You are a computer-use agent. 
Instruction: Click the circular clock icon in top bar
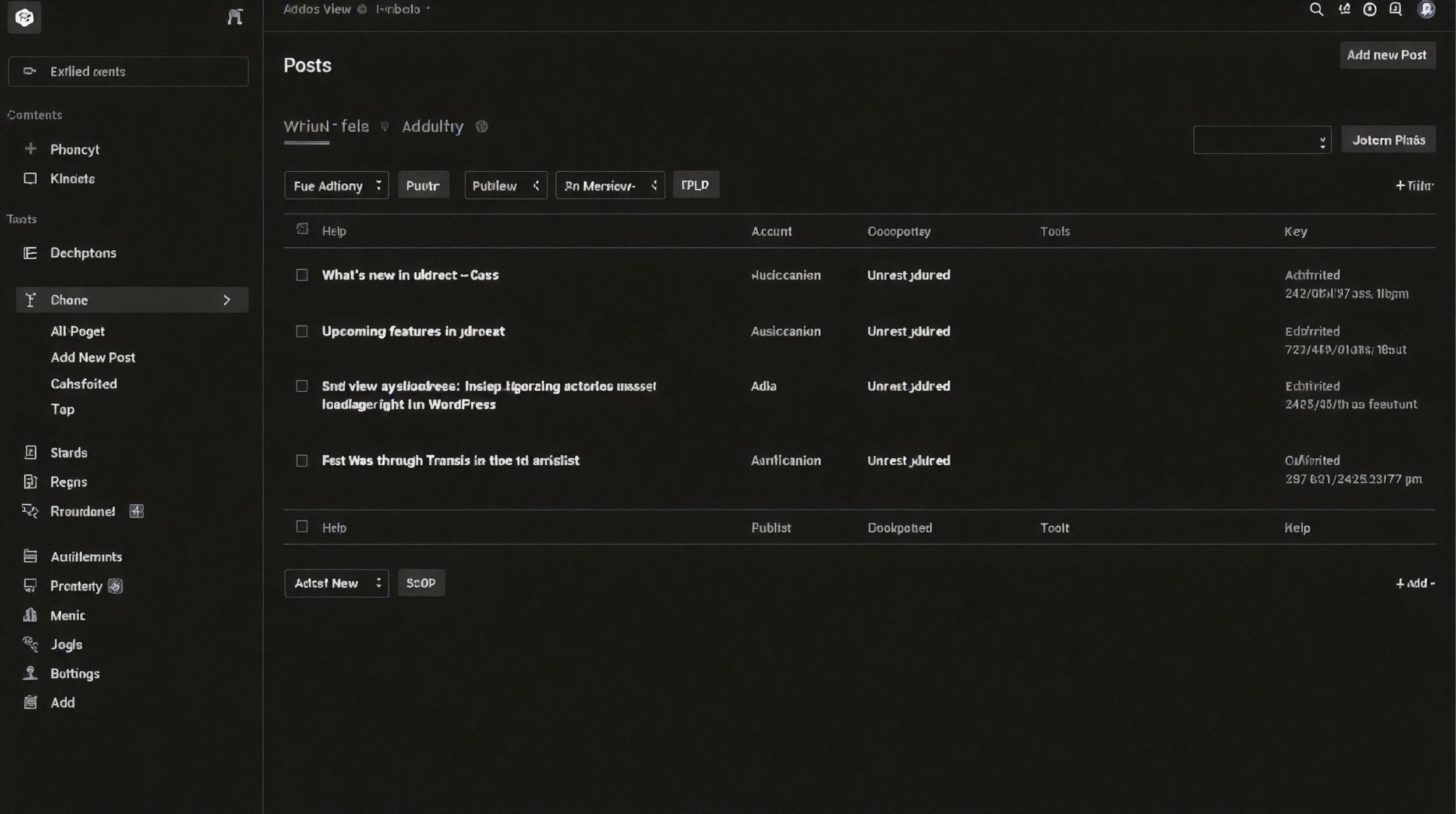(x=1370, y=9)
